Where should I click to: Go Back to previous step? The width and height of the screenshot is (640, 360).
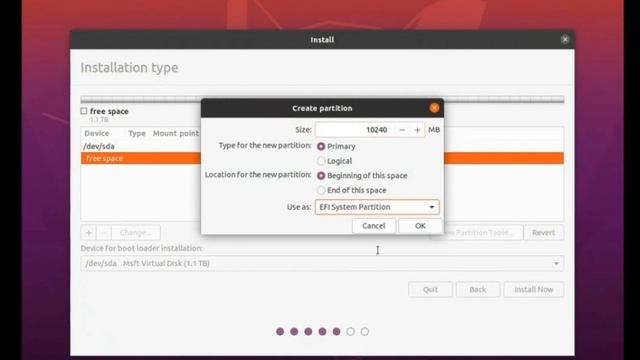pyautogui.click(x=478, y=289)
